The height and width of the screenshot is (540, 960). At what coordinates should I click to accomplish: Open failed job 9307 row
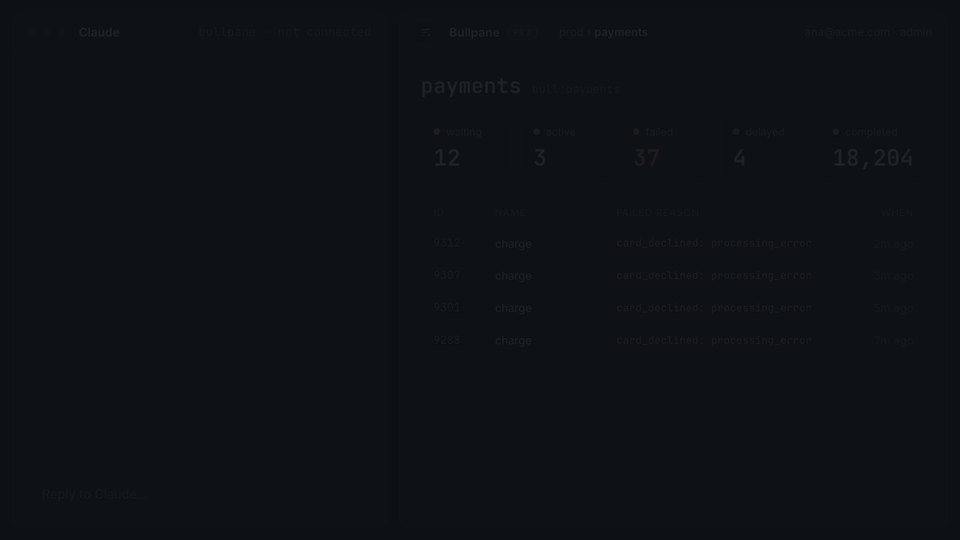[x=673, y=276]
